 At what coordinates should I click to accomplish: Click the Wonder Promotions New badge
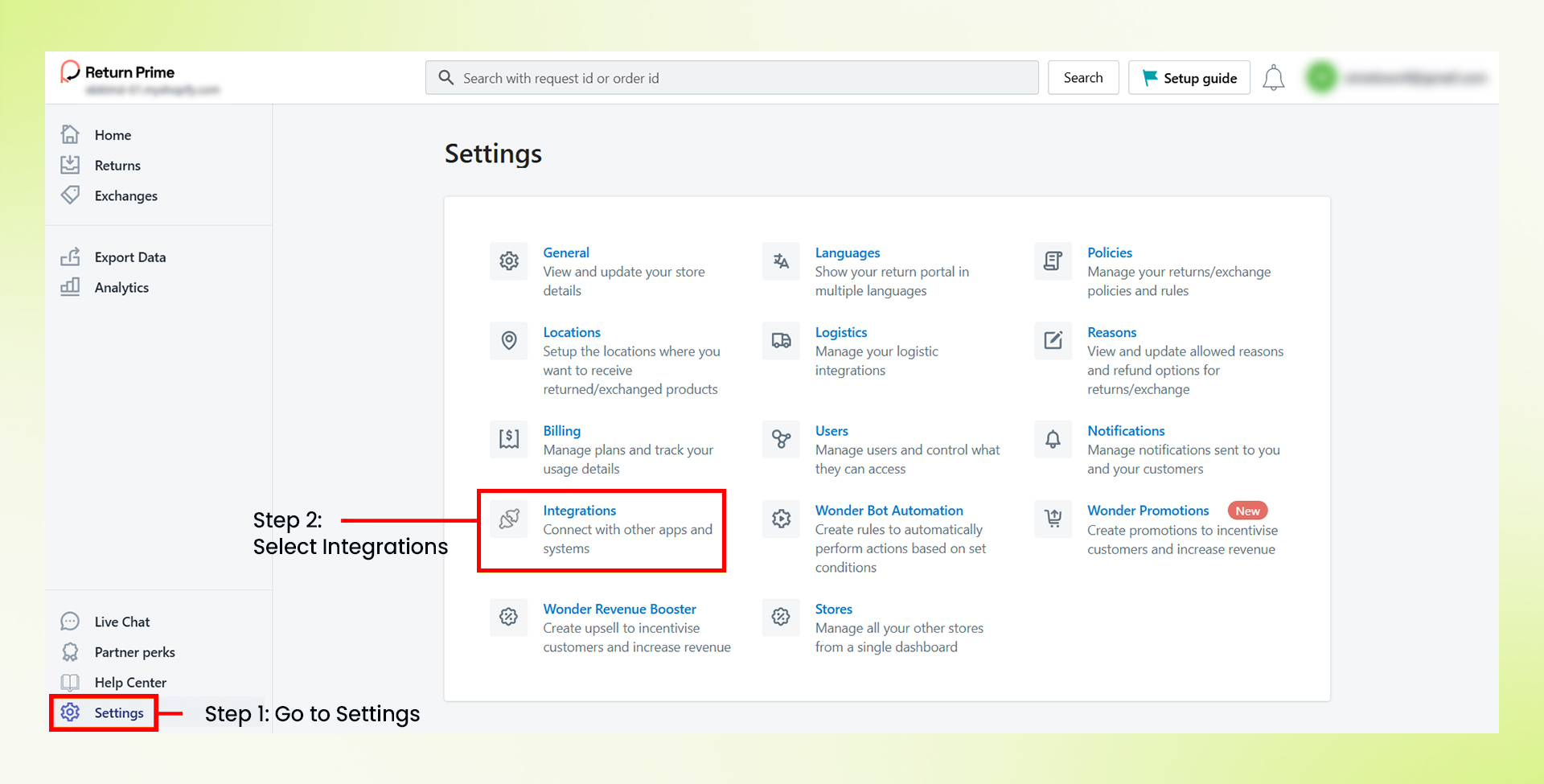(x=1247, y=511)
